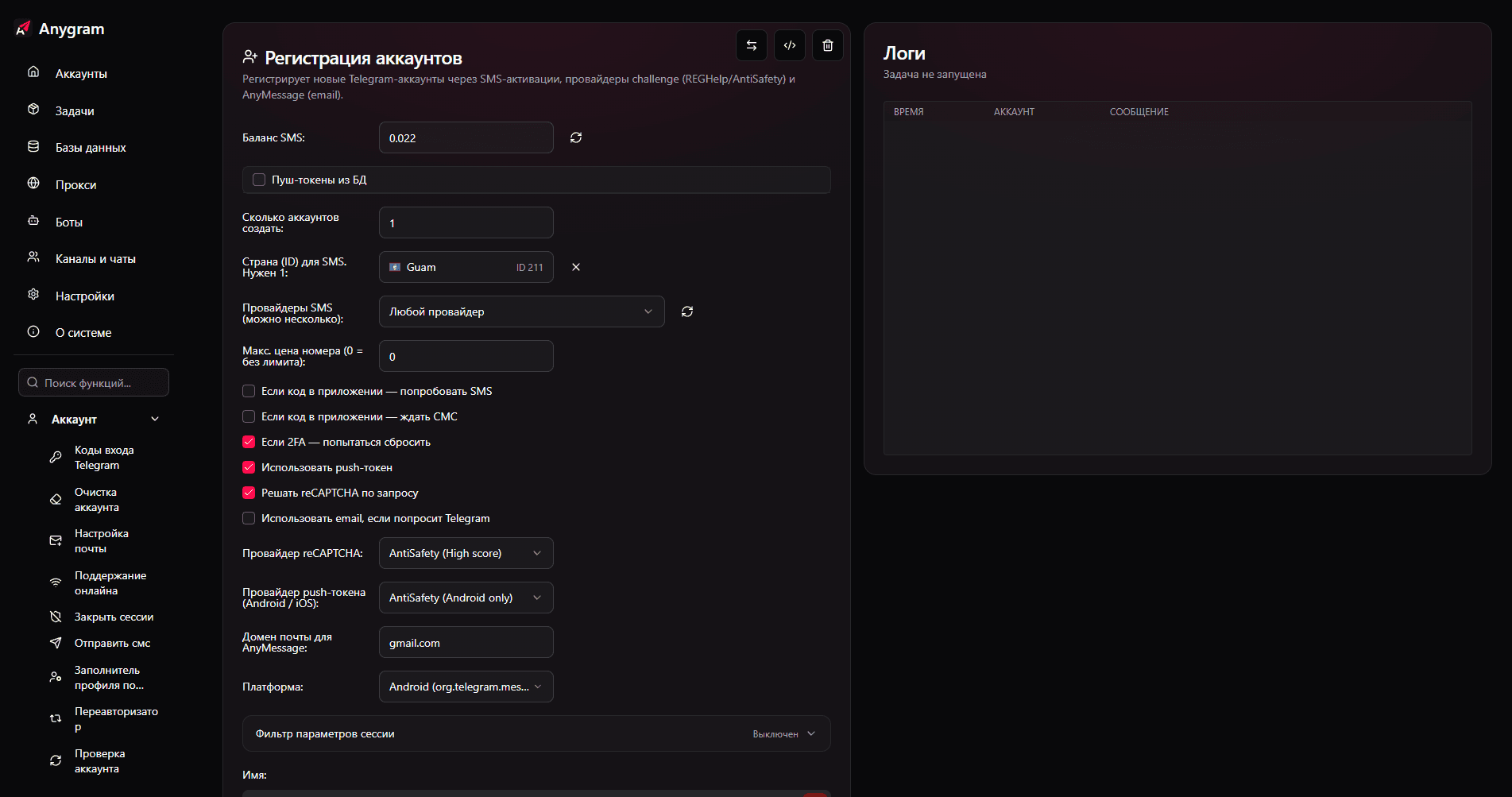Open the SMS providers dropdown
Image resolution: width=1512 pixels, height=797 pixels.
pyautogui.click(x=521, y=311)
